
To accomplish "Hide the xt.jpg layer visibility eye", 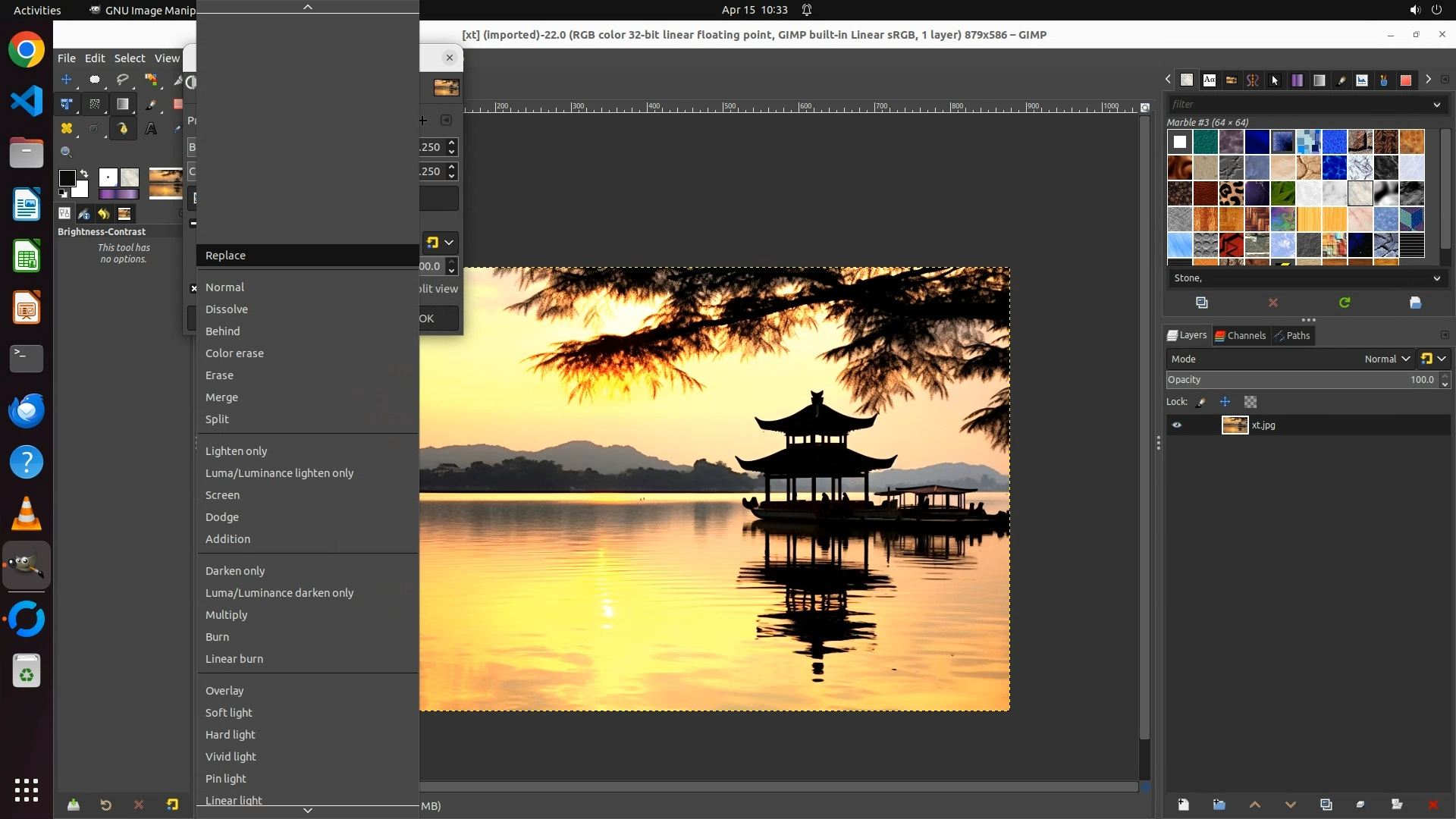I will pyautogui.click(x=1177, y=425).
